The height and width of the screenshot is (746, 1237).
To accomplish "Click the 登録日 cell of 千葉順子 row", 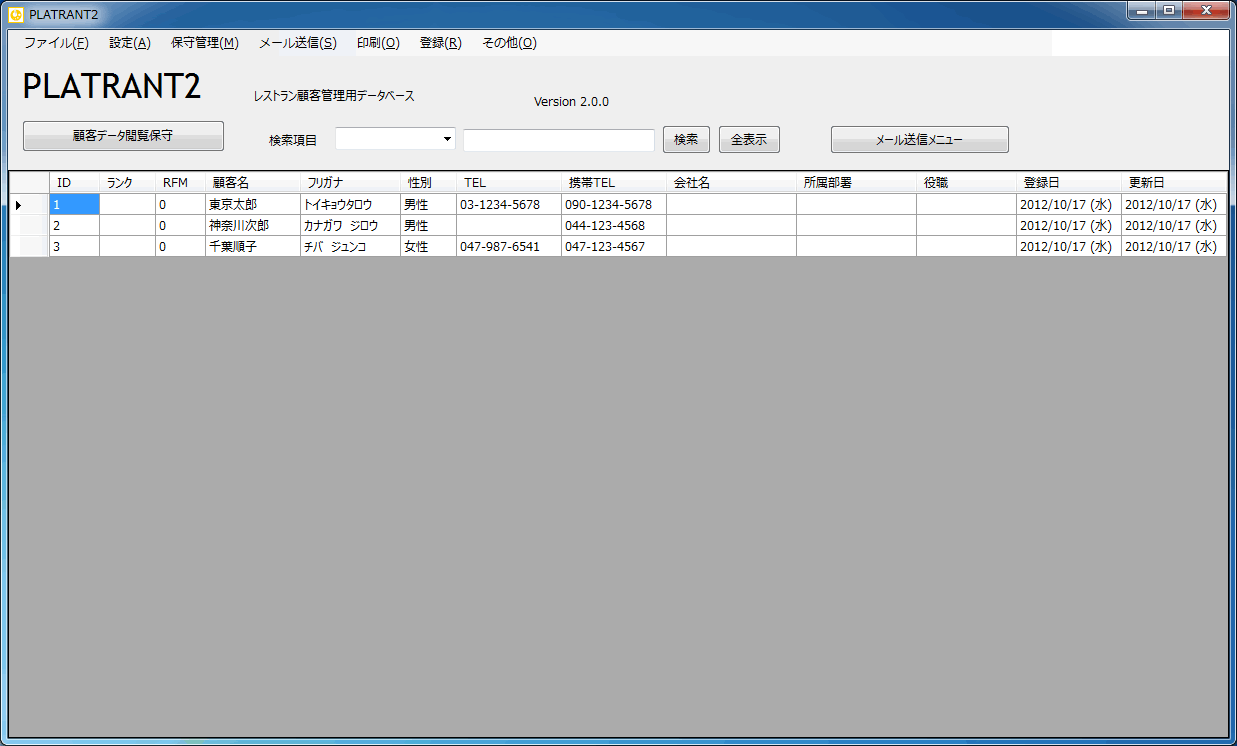I will coord(1069,246).
